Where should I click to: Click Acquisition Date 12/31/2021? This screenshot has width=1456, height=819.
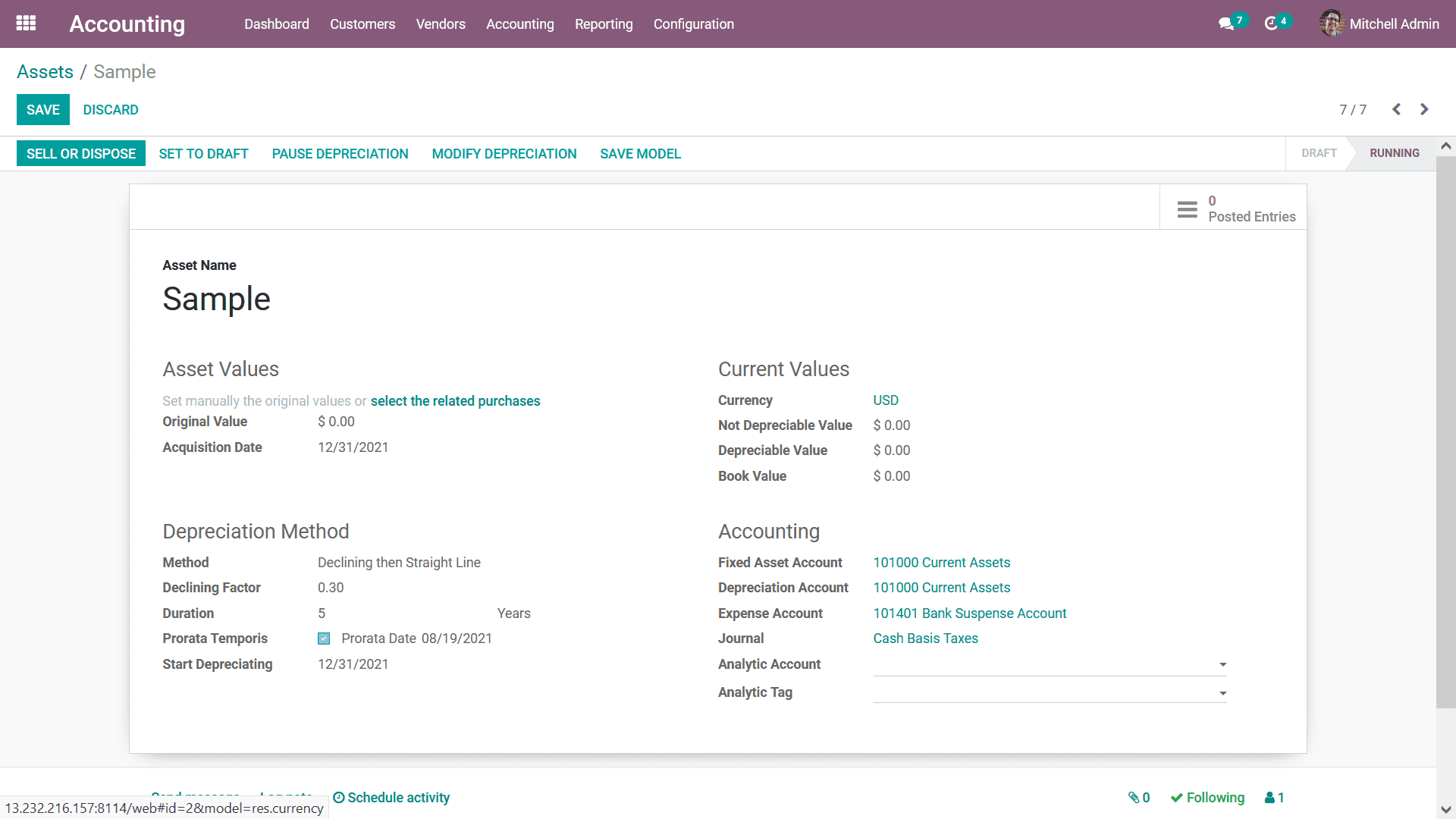coord(353,447)
